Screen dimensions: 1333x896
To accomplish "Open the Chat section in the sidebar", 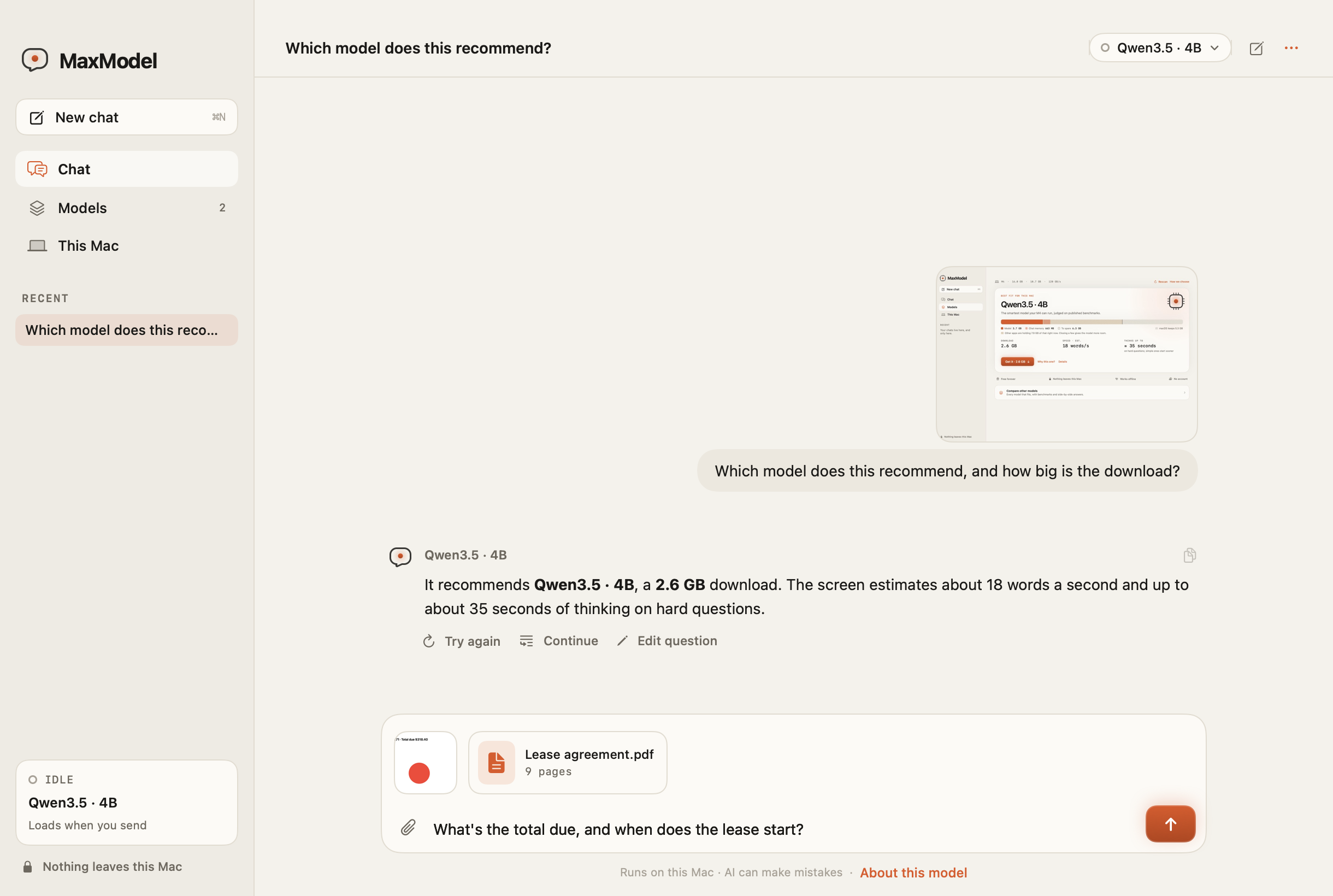I will coord(126,169).
